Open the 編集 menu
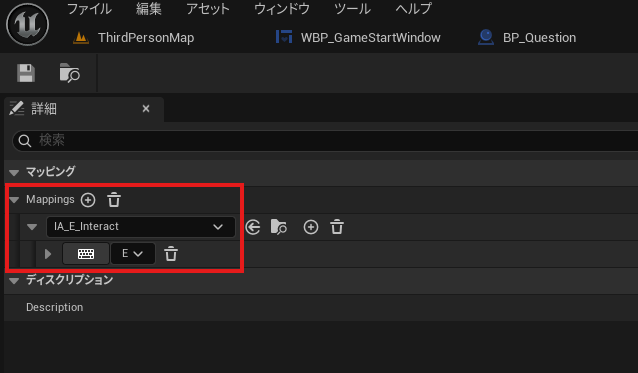The height and width of the screenshot is (373, 638). tap(149, 9)
